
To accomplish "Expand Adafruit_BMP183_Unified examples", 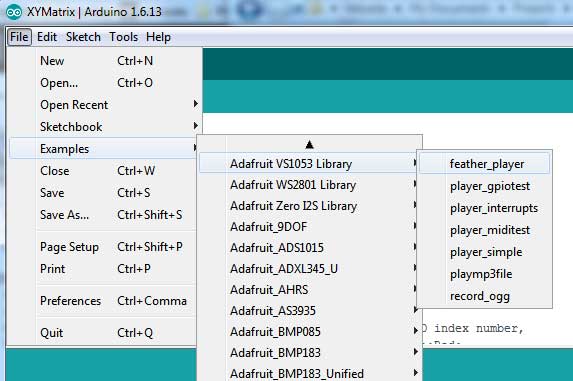I will pyautogui.click(x=310, y=373).
